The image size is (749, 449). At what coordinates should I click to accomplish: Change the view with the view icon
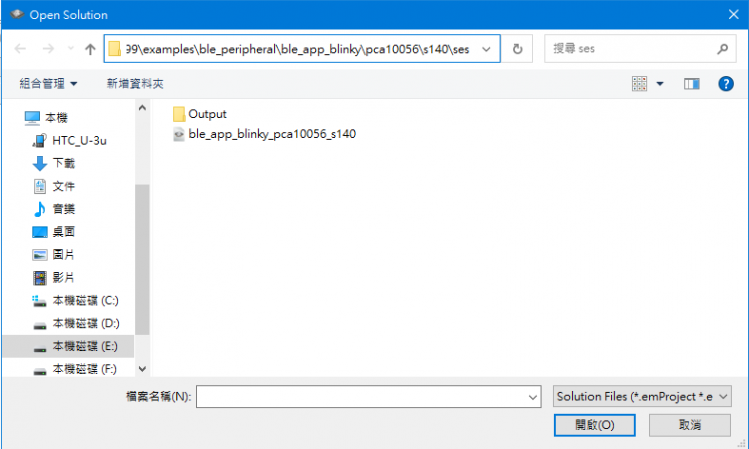click(x=639, y=84)
